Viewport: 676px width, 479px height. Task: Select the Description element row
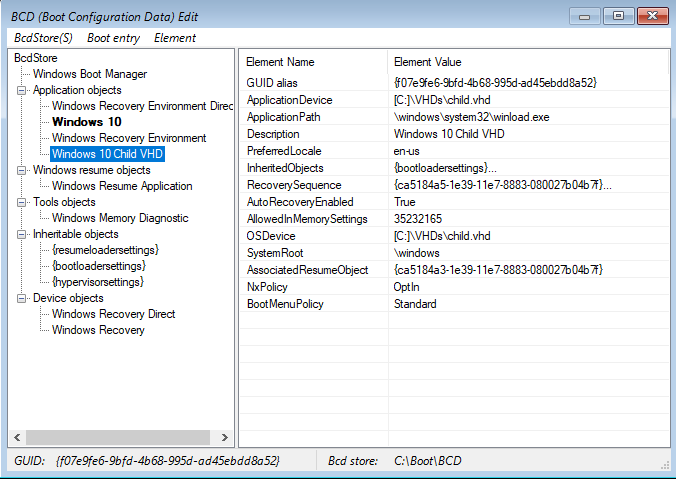(454, 134)
